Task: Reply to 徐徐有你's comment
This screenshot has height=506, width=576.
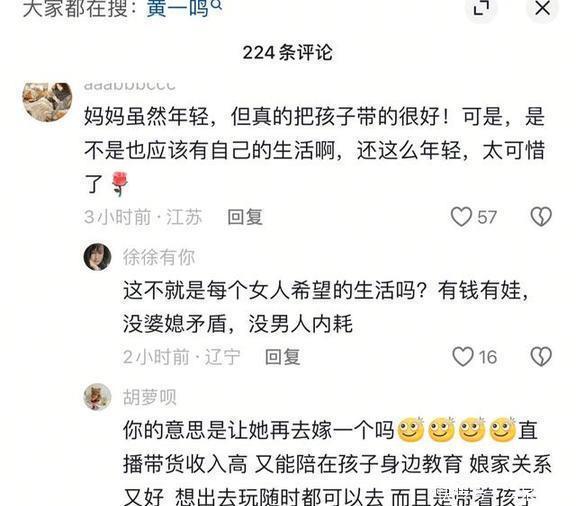Action: click(x=282, y=357)
